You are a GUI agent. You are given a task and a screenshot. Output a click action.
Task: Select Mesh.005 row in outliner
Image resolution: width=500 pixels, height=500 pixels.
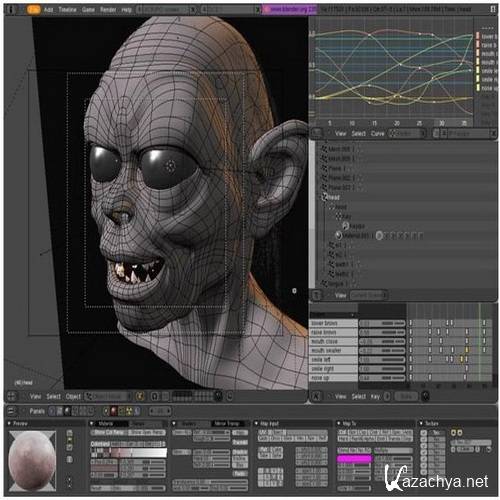[x=338, y=149]
